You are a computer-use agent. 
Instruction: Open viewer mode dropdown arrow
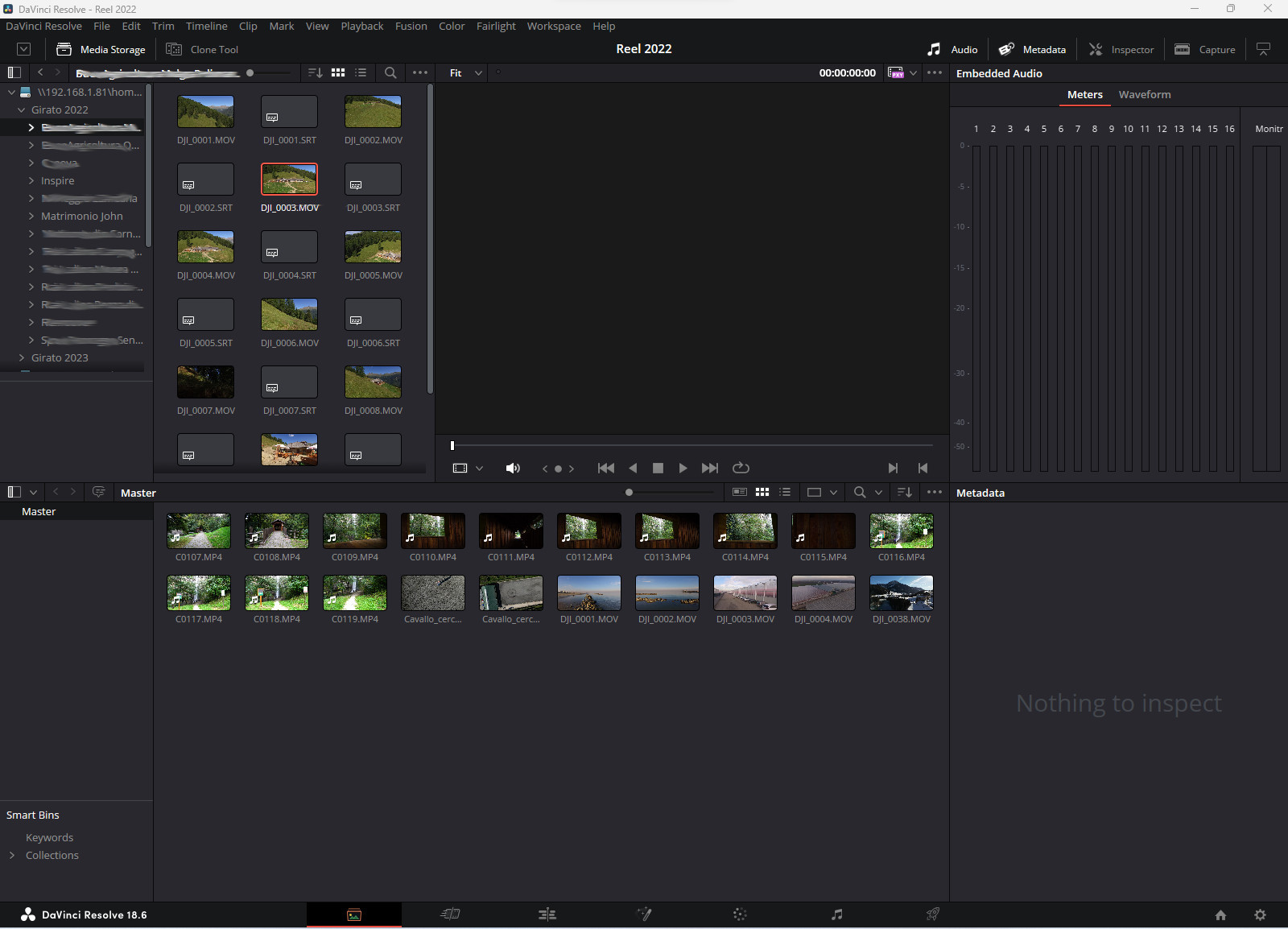(479, 468)
